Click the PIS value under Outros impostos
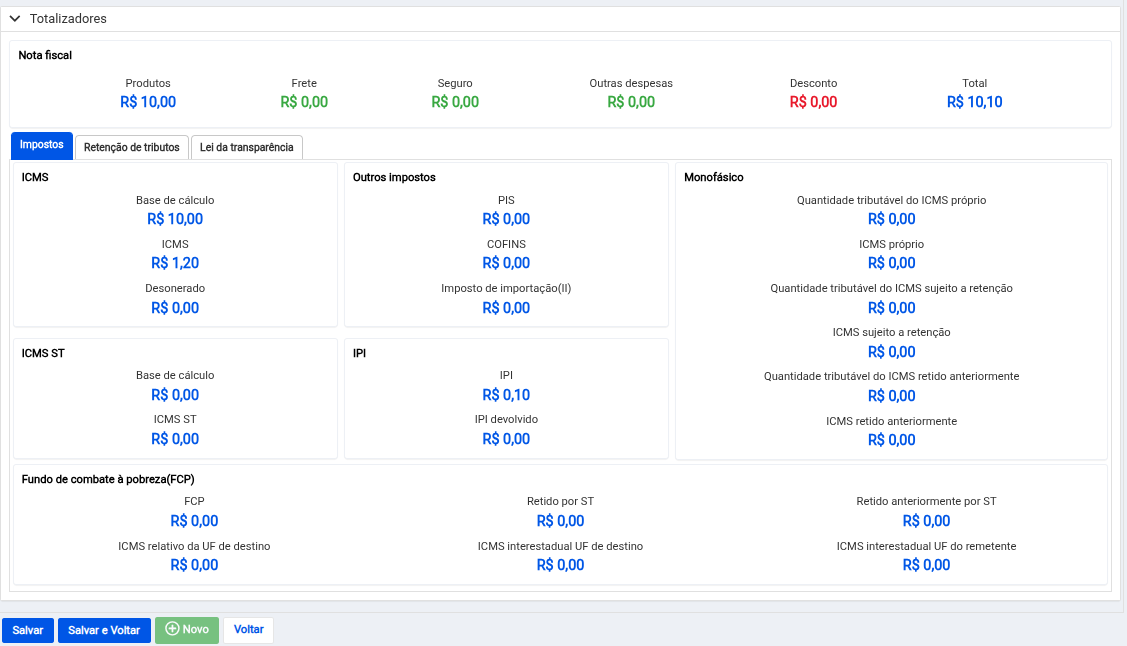Viewport: 1127px width, 646px height. click(x=506, y=219)
